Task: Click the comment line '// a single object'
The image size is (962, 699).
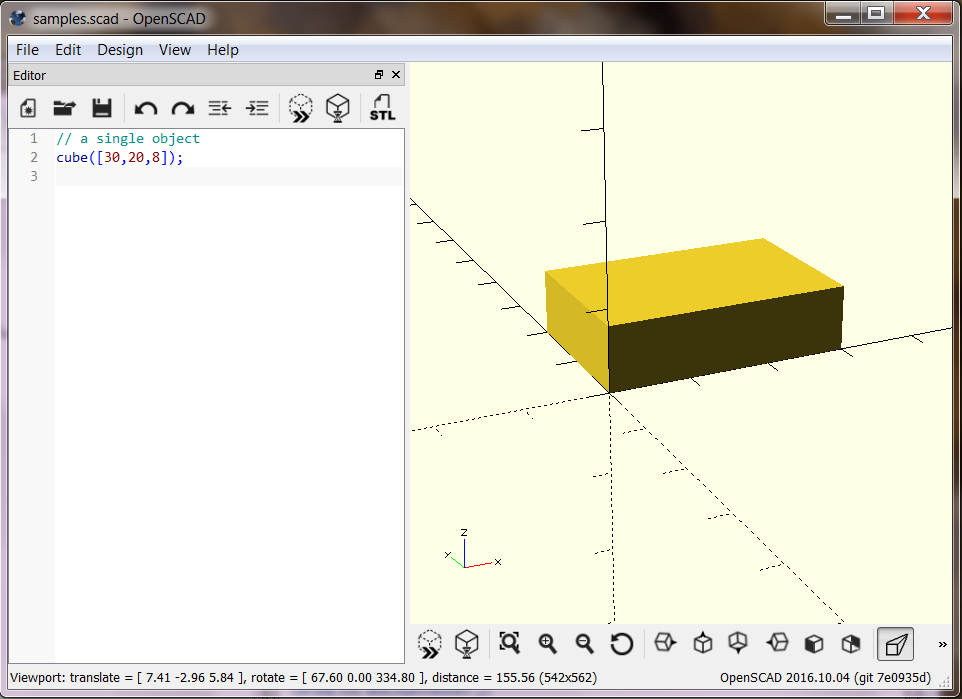Action: click(128, 139)
